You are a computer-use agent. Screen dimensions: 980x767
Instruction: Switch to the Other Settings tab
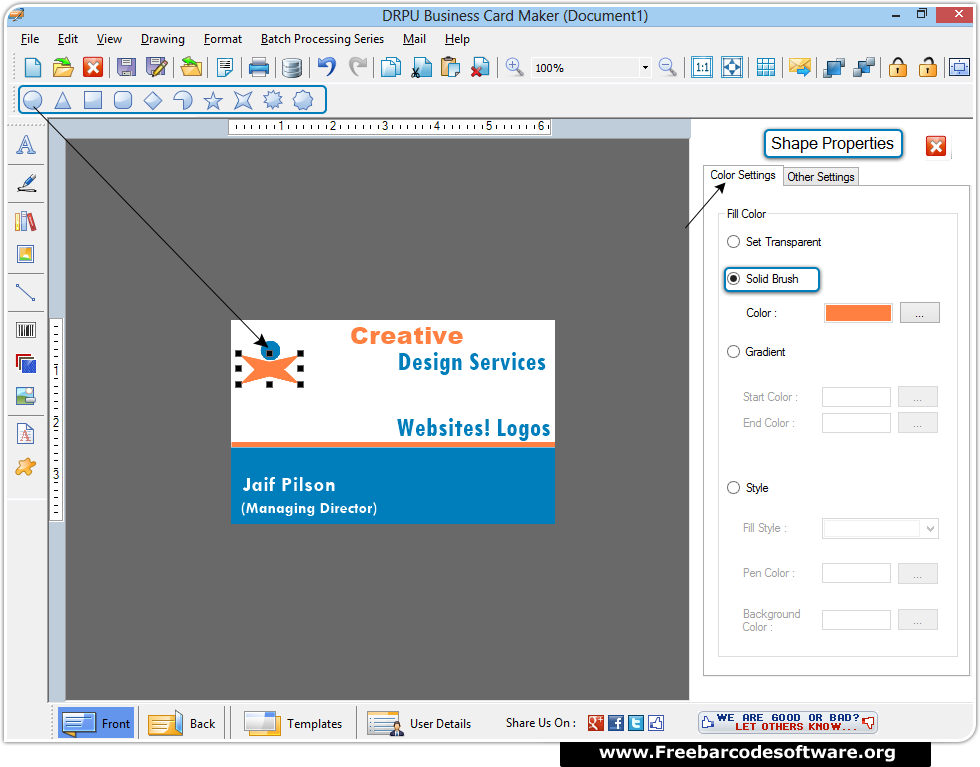tap(821, 177)
